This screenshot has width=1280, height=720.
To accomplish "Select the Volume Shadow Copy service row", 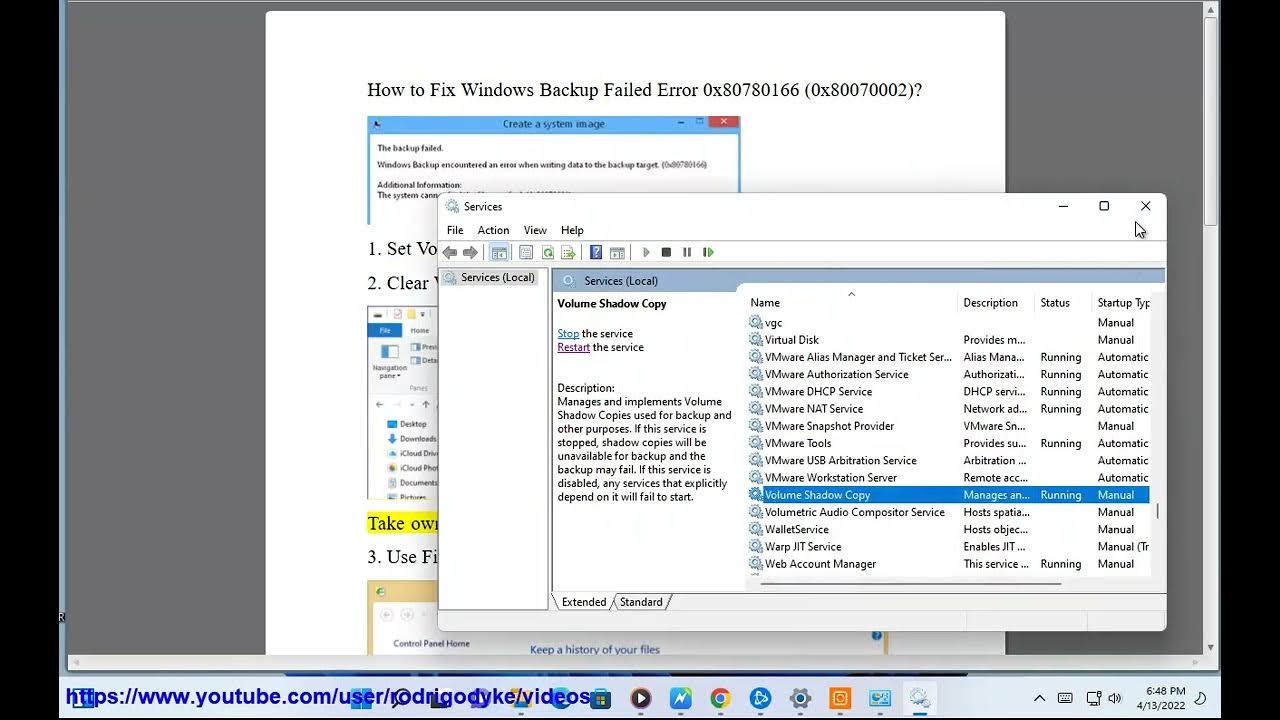I will 948,495.
